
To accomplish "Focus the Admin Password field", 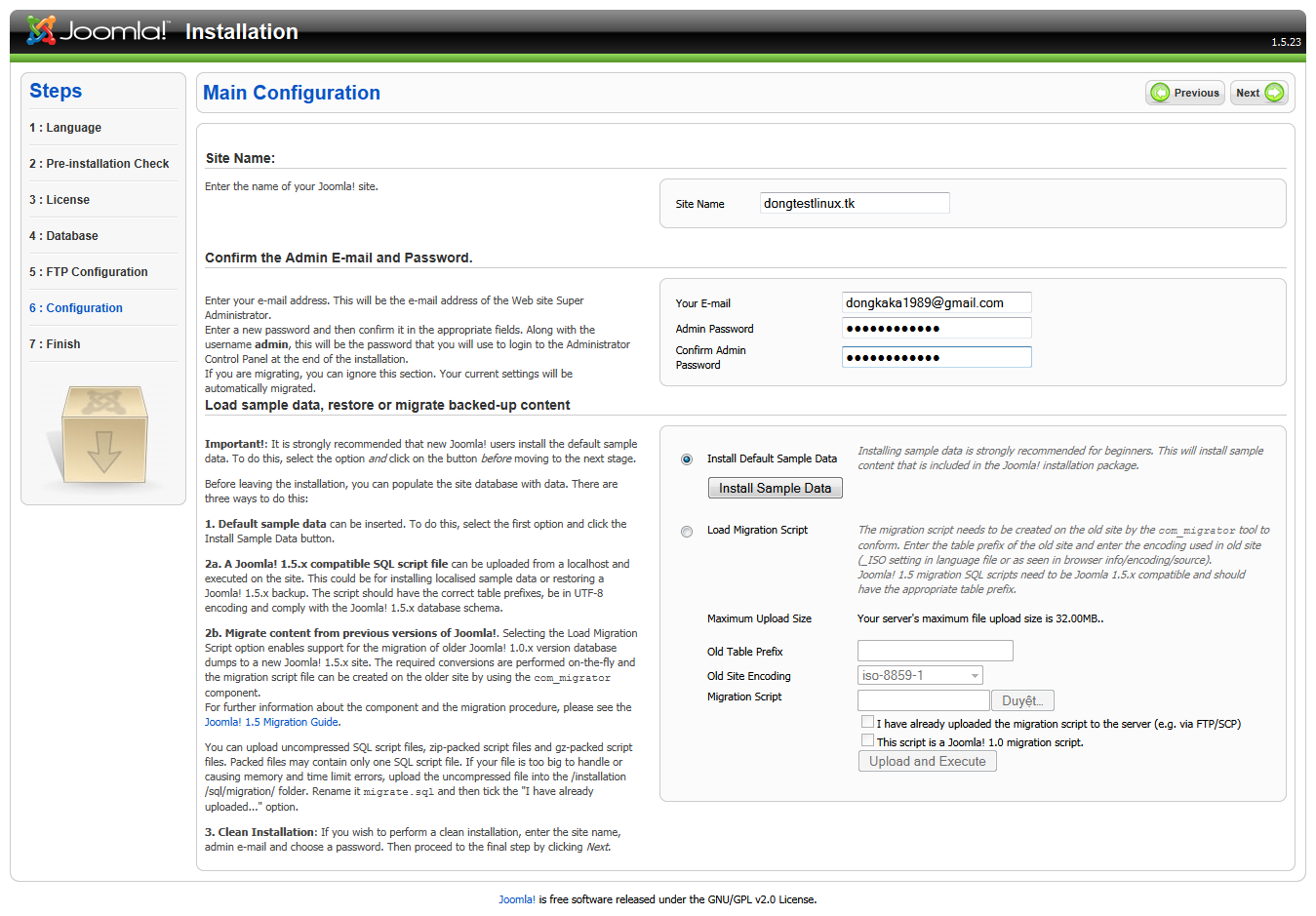I will coord(937,328).
